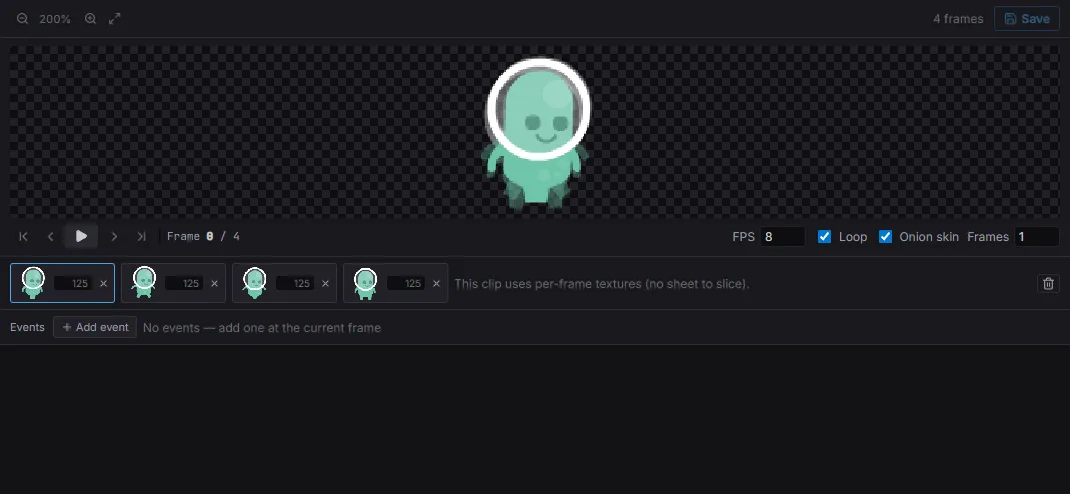Screen dimensions: 1070x494
Task: Jump to the last frame
Action: click(x=141, y=237)
